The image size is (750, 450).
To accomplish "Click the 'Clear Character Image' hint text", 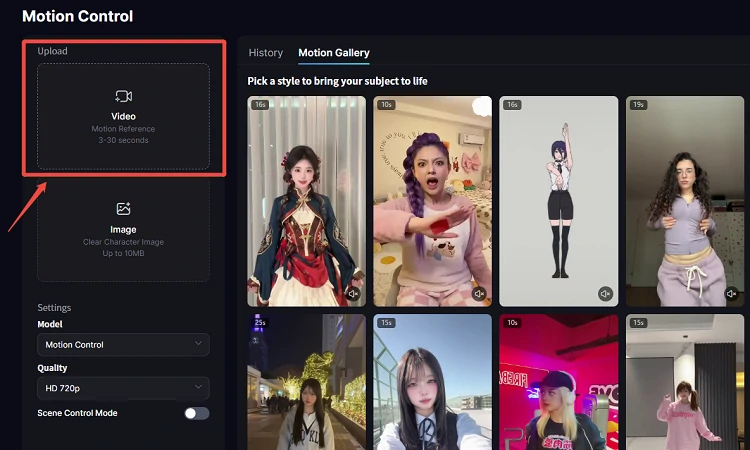I will click(123, 242).
